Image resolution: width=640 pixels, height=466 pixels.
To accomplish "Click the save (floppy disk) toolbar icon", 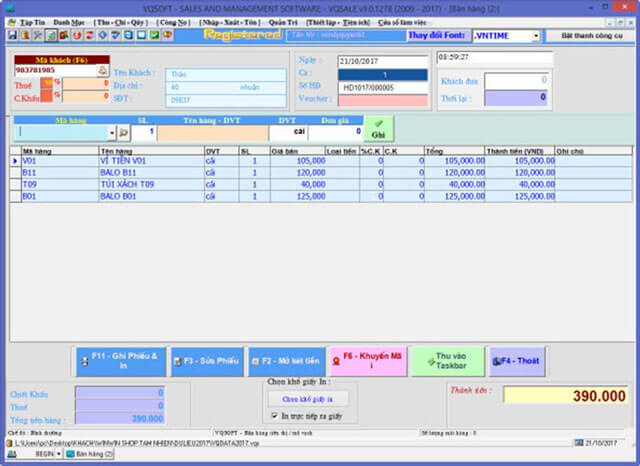I will [11, 35].
